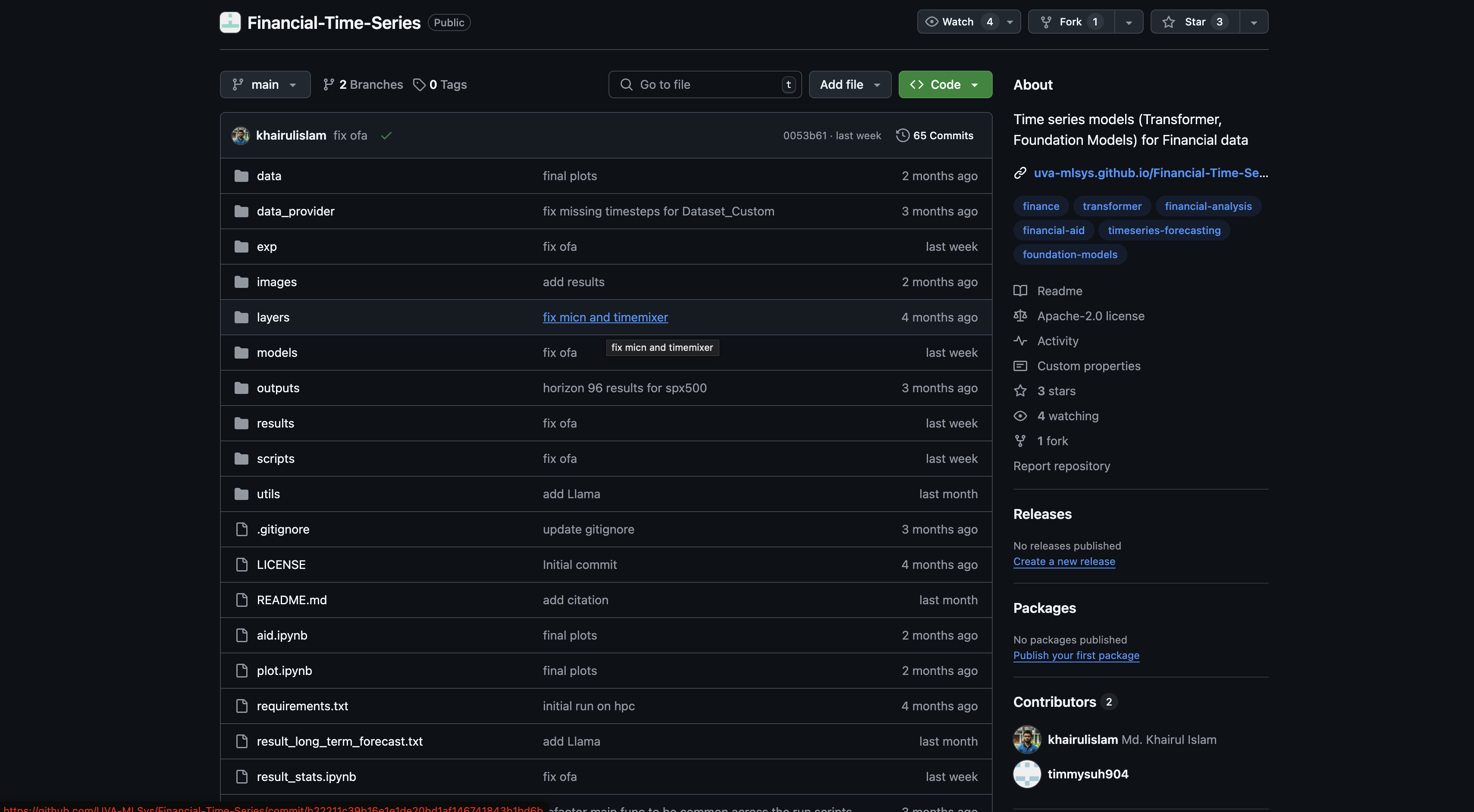Viewport: 1474px width, 812px height.
Task: Click the green commit status checkmark
Action: pyautogui.click(x=386, y=135)
